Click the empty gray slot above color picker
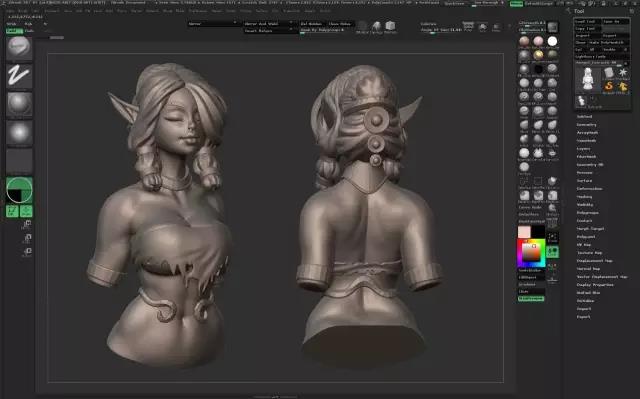The height and width of the screenshot is (399, 640). point(19,161)
